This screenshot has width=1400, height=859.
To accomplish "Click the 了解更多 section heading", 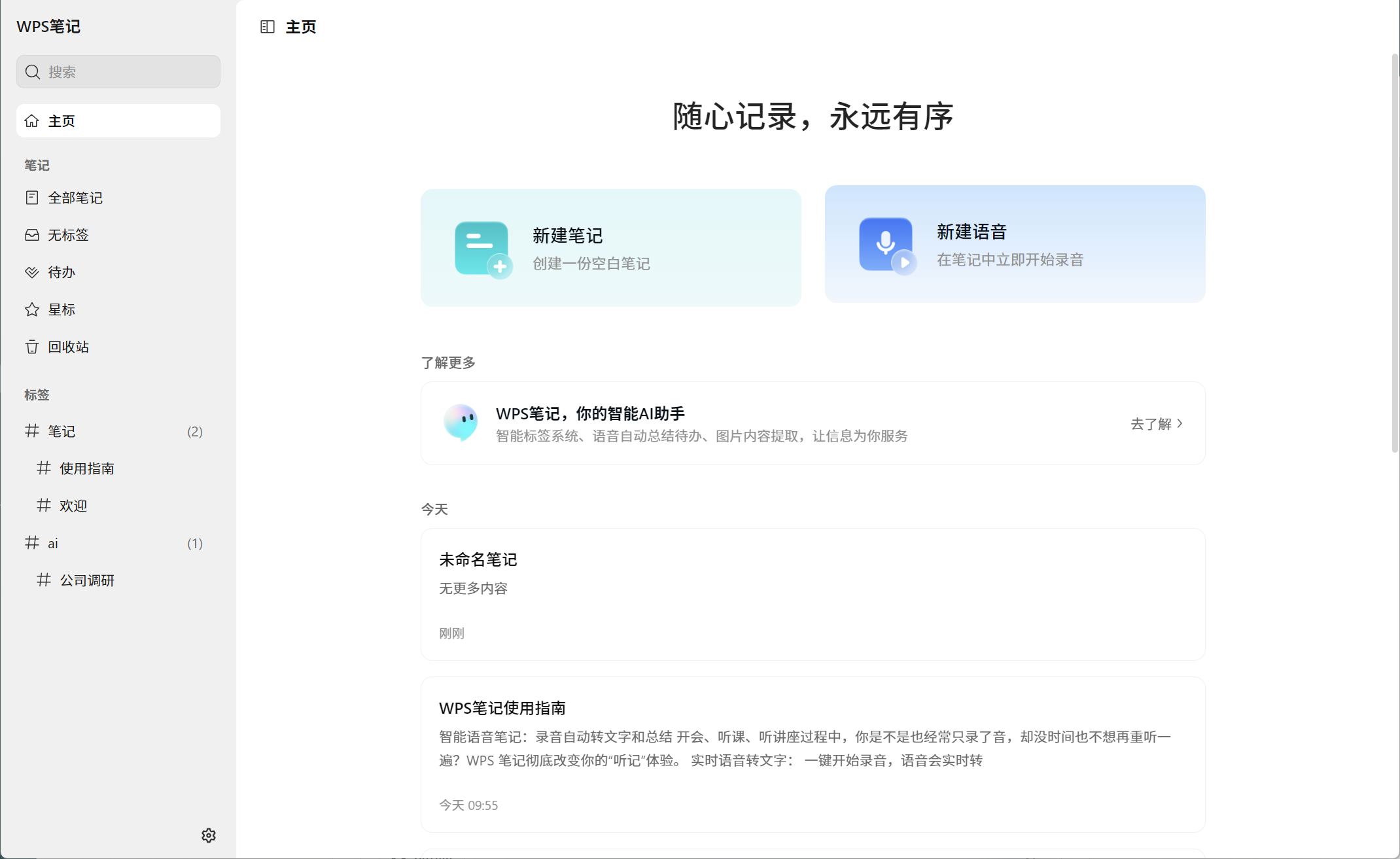I will (448, 362).
